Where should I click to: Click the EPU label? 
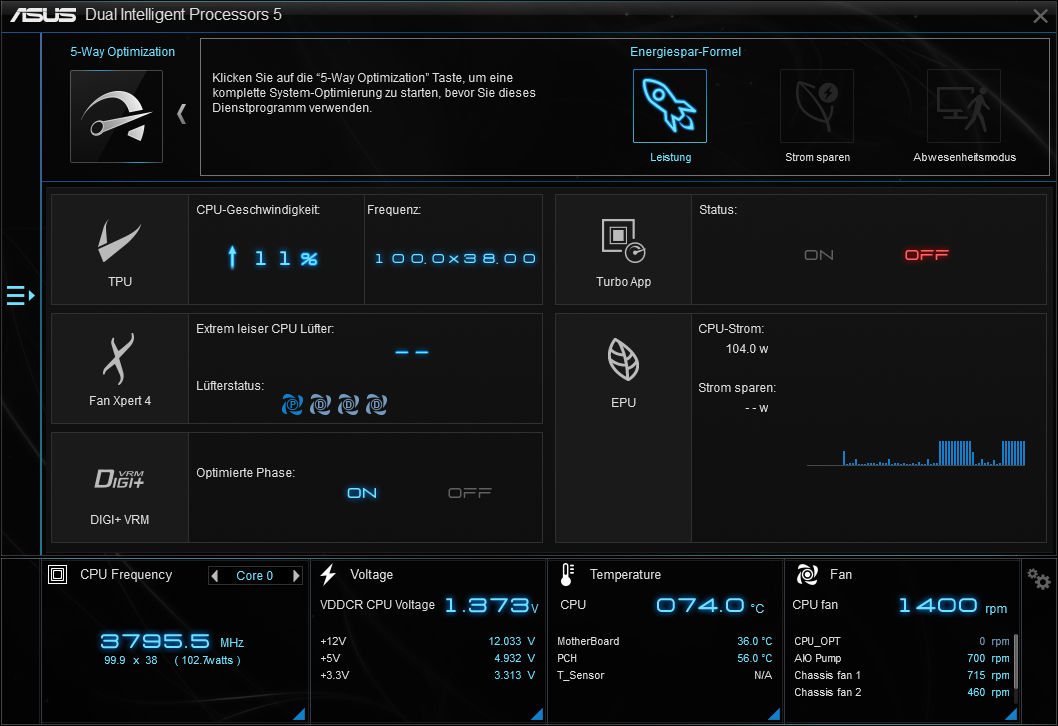pos(623,402)
